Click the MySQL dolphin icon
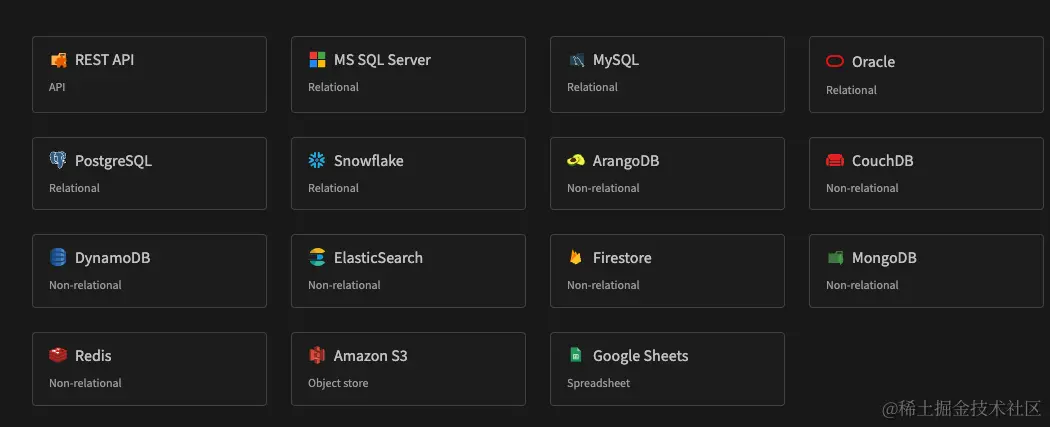 pyautogui.click(x=576, y=60)
